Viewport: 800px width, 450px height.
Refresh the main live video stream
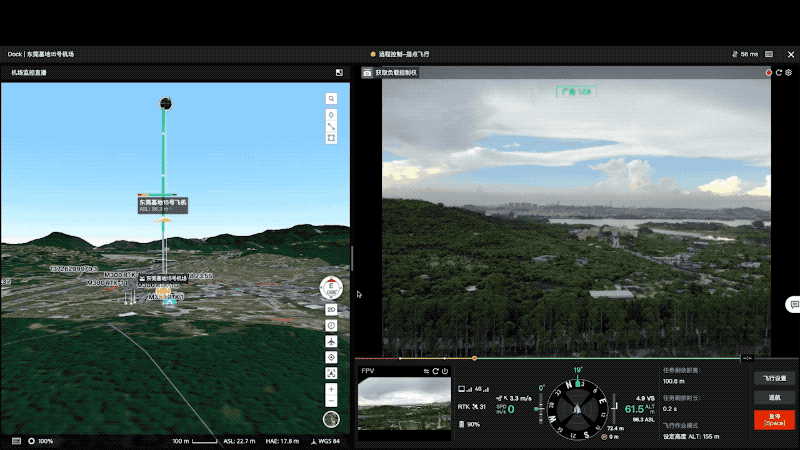pos(779,73)
